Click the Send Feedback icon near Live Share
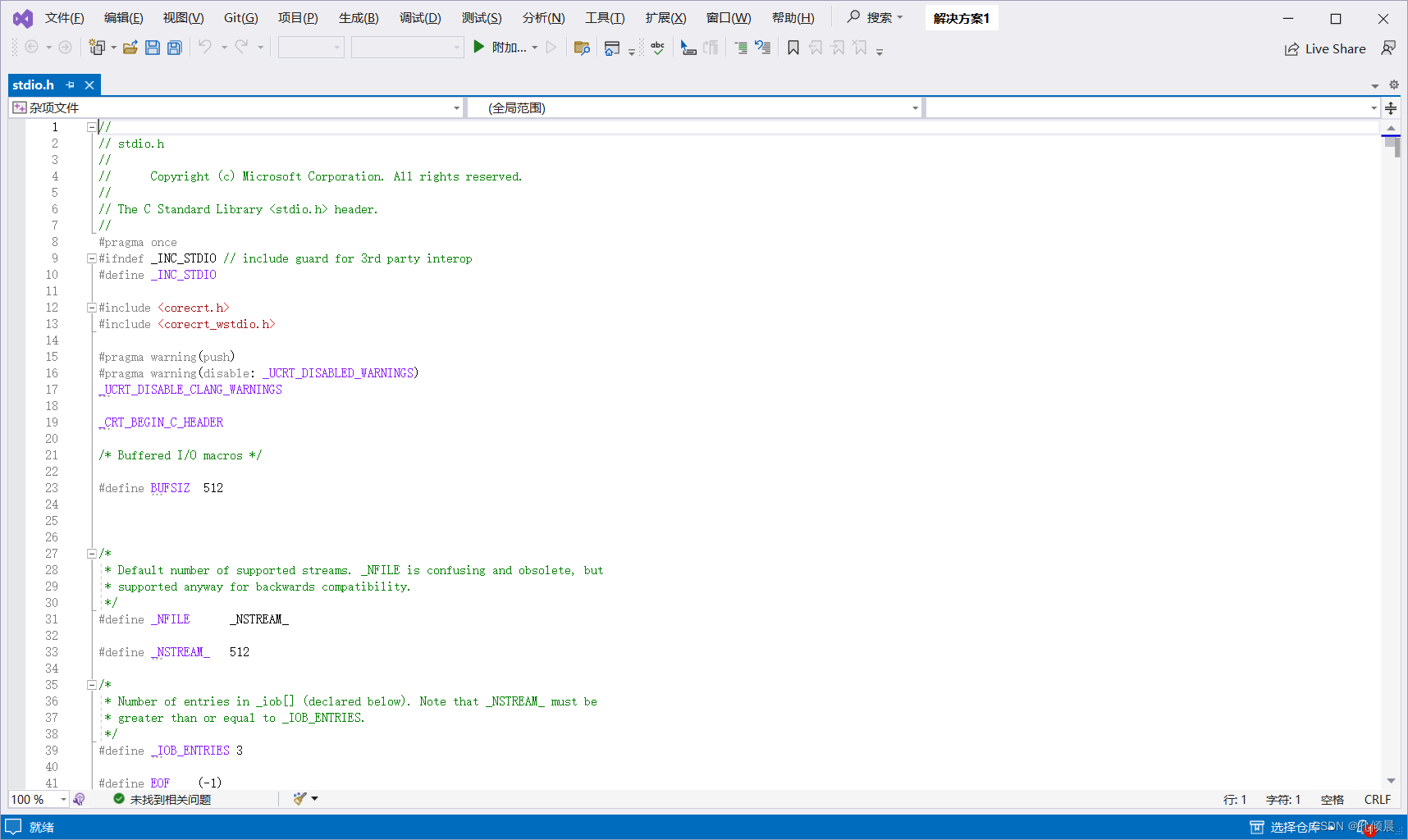The width and height of the screenshot is (1408, 840). coord(1388,48)
